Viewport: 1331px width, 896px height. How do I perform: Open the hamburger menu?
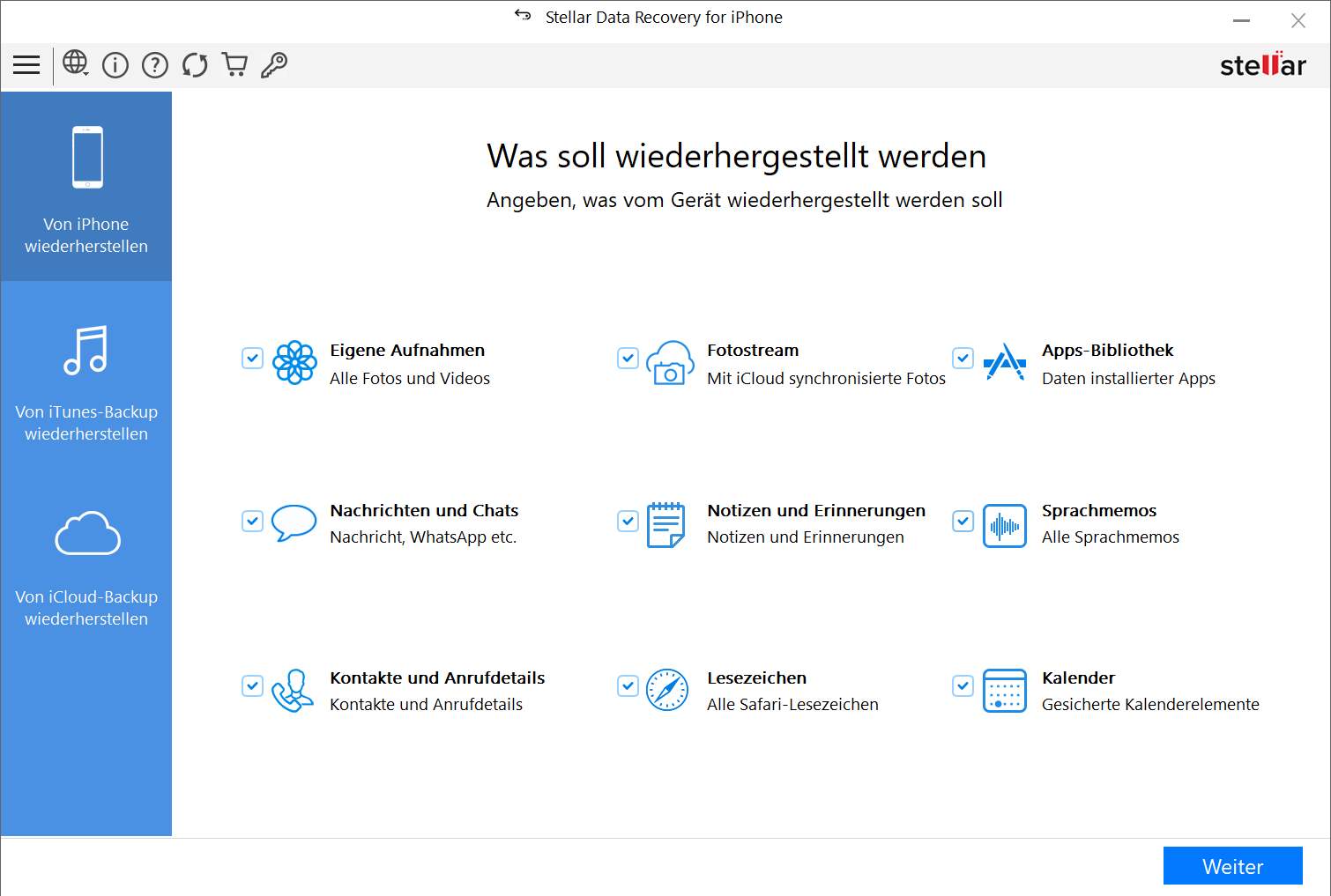26,65
